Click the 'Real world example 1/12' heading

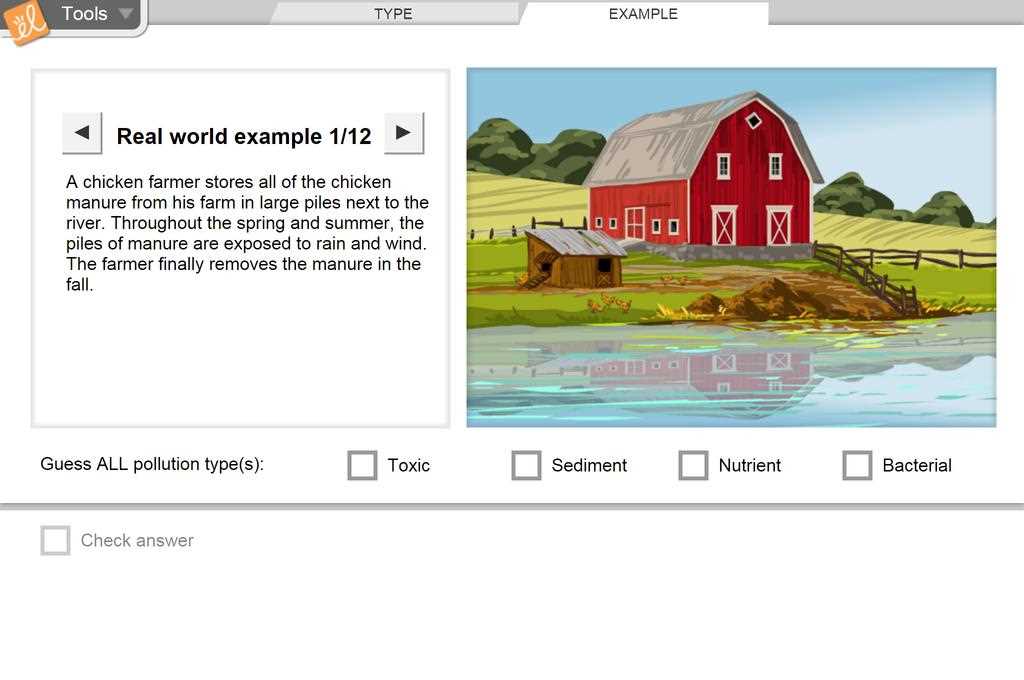(x=244, y=136)
